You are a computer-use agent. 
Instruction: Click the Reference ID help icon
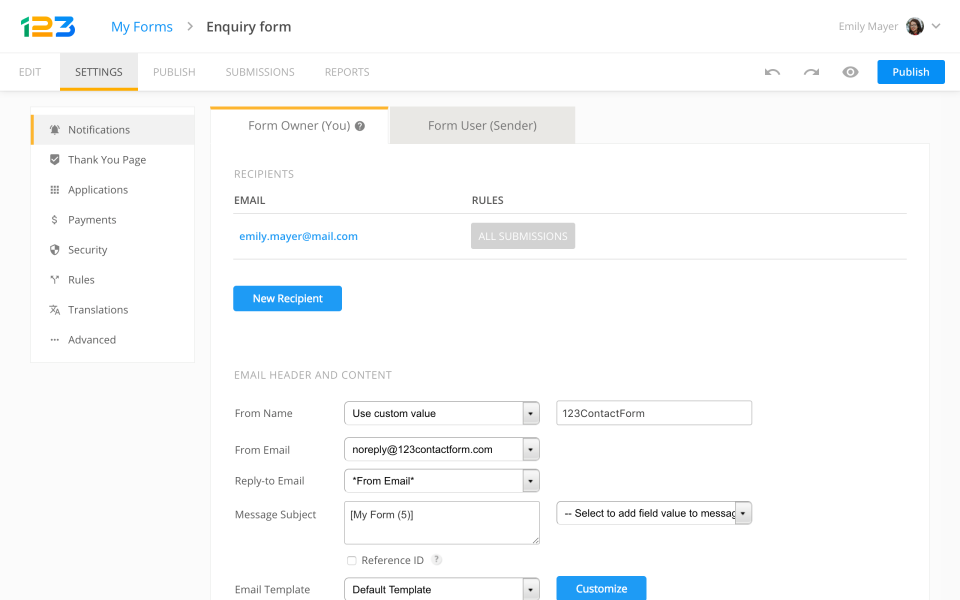pyautogui.click(x=437, y=560)
